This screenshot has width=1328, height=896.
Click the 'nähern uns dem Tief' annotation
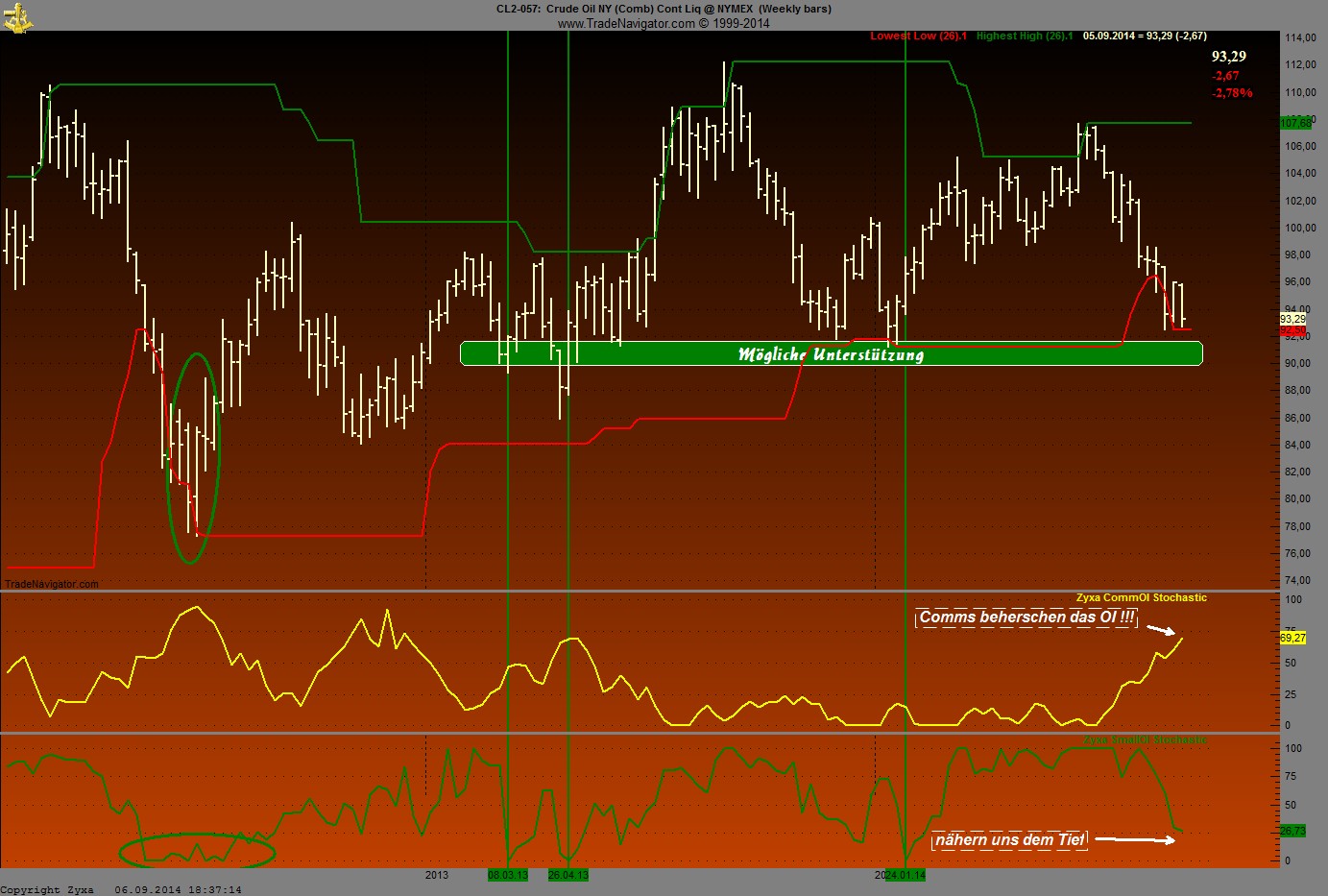pyautogui.click(x=1009, y=840)
